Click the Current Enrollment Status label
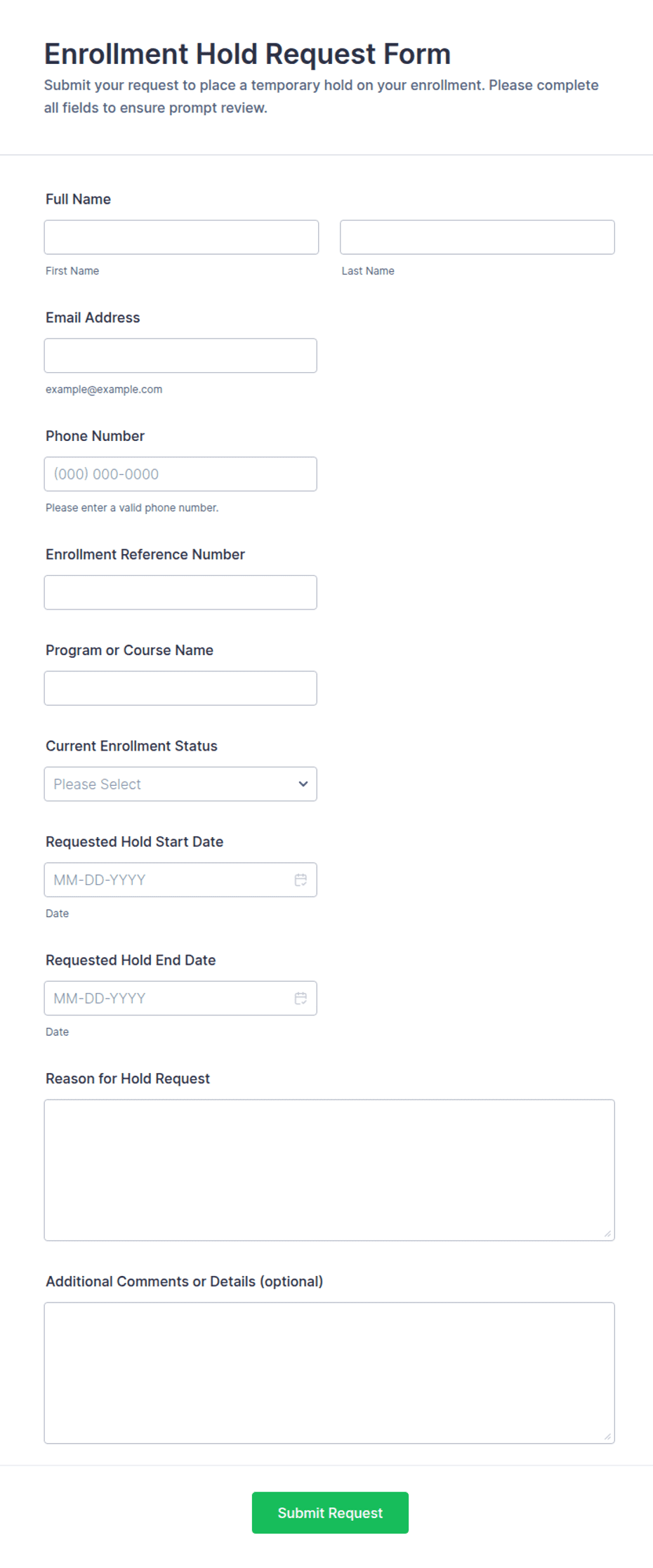The height and width of the screenshot is (1568, 653). click(x=131, y=746)
